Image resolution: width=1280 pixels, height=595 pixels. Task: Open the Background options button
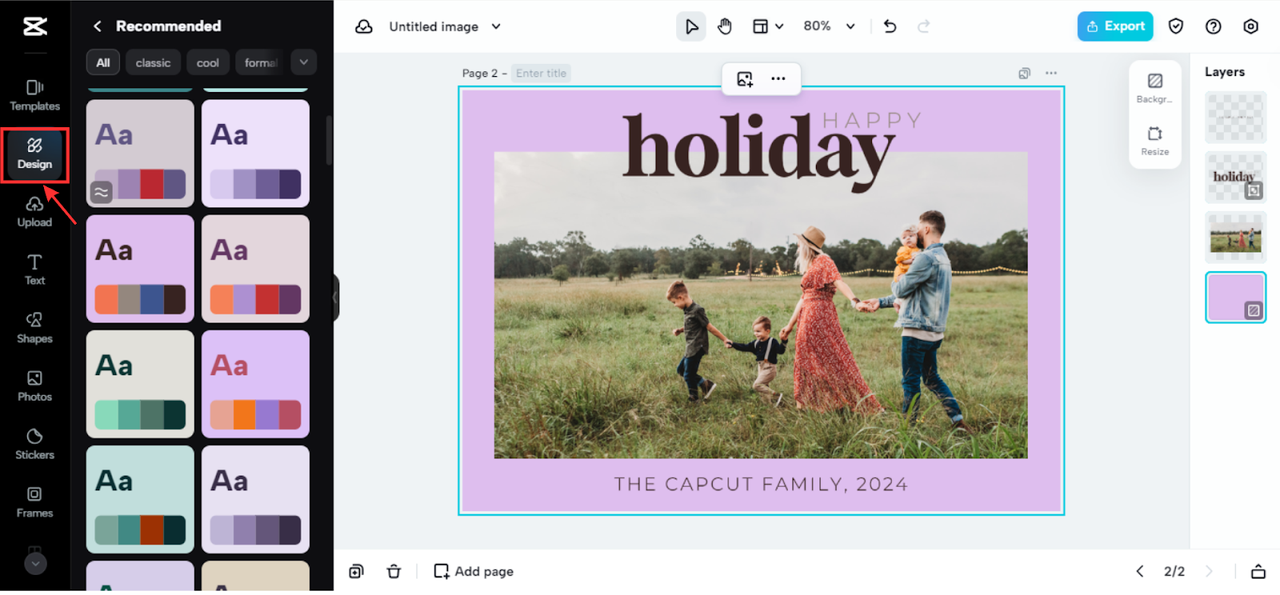point(1155,87)
